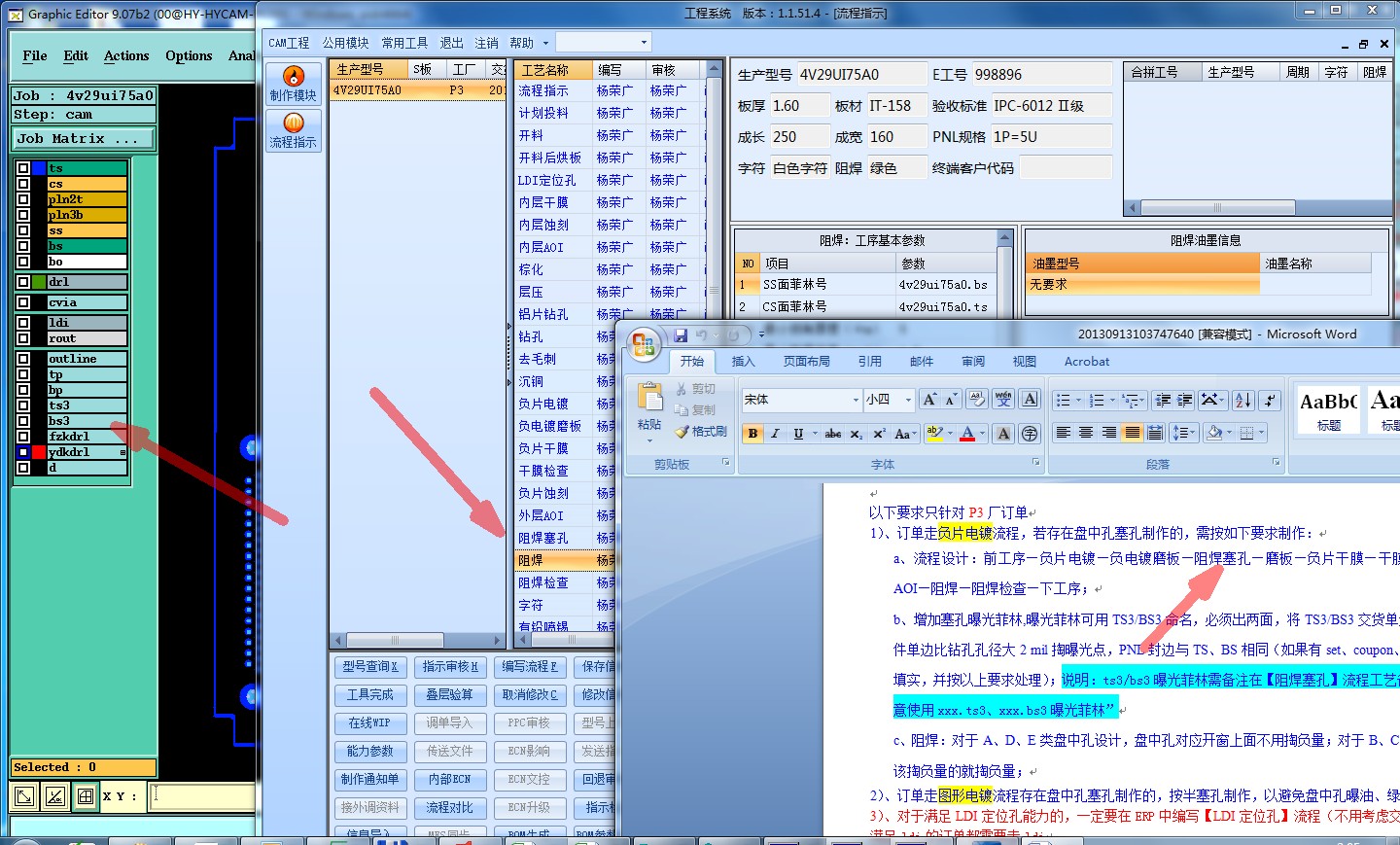Expand the highlight color dropdown arrow
The image size is (1400, 845).
[949, 434]
